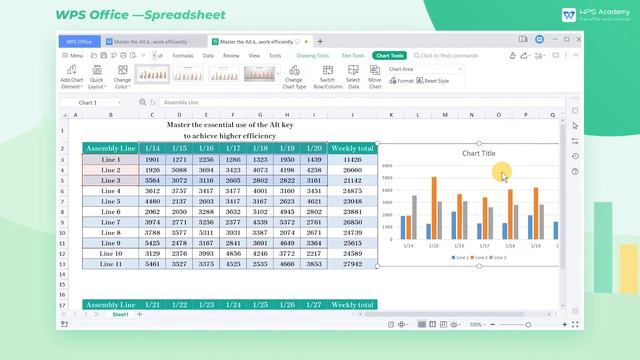Click the Reset Style button
The width and height of the screenshot is (640, 360).
click(433, 81)
